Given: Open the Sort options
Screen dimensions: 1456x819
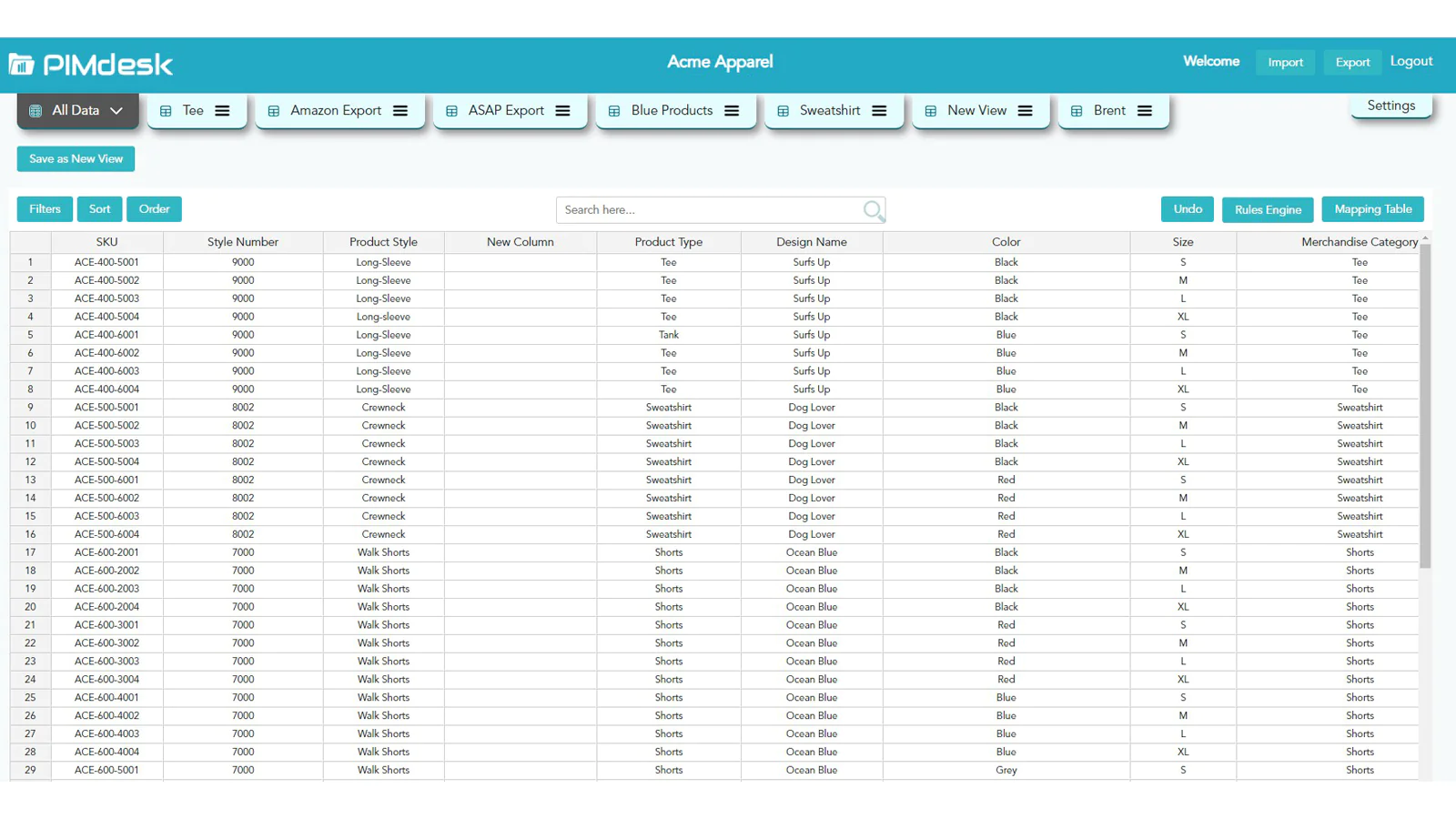Looking at the screenshot, I should tap(100, 209).
